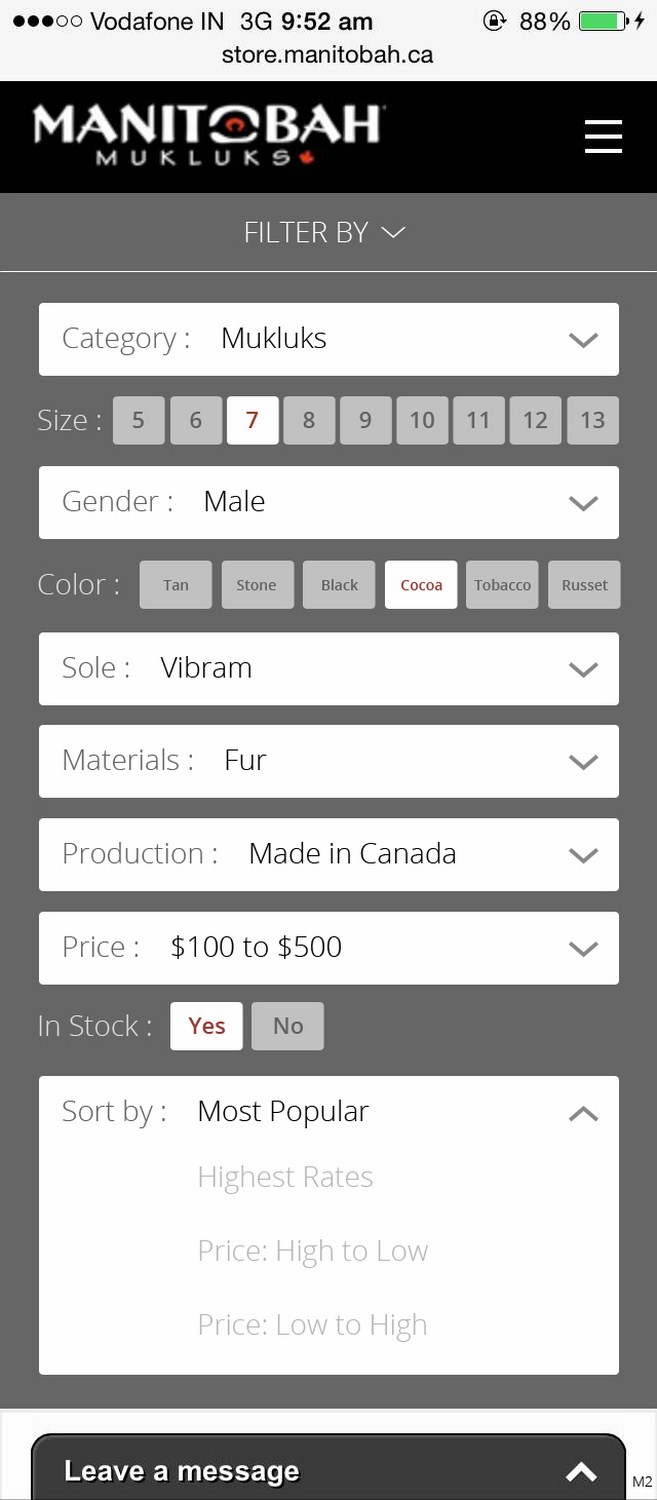Click the Manitobah Mukluks logo
This screenshot has width=657, height=1500.
(207, 134)
